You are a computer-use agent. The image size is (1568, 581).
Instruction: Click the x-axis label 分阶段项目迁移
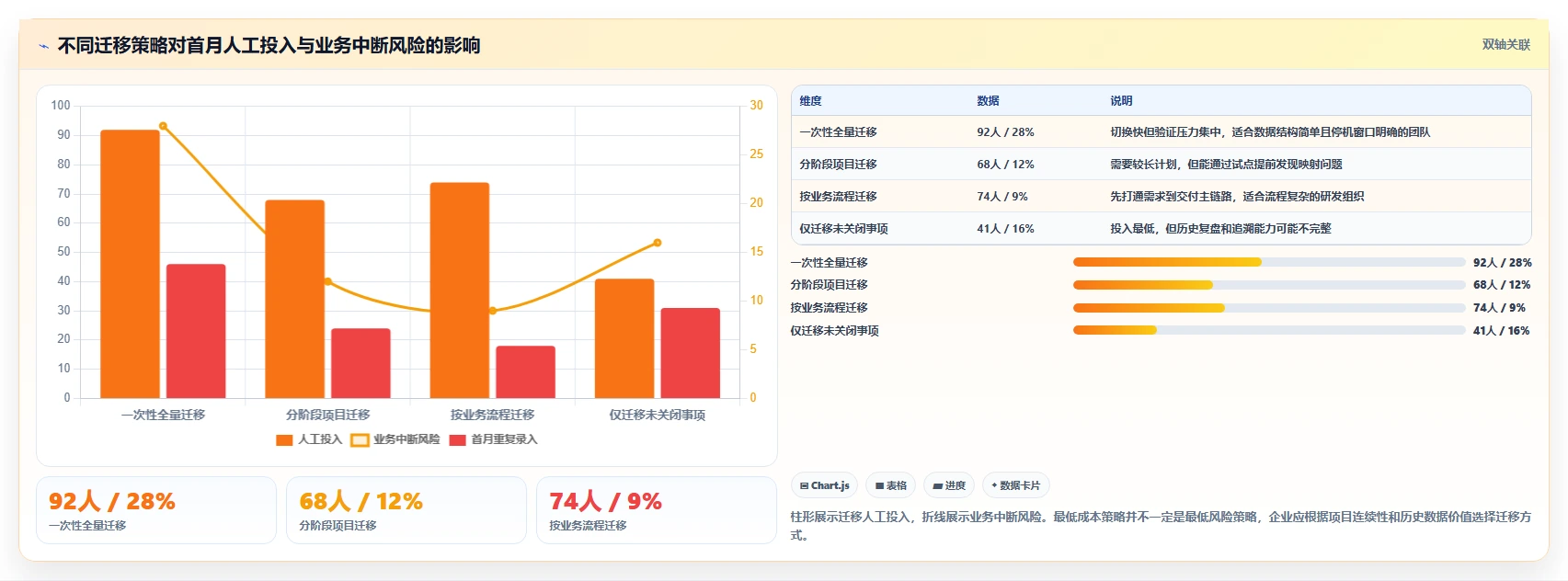click(x=327, y=416)
